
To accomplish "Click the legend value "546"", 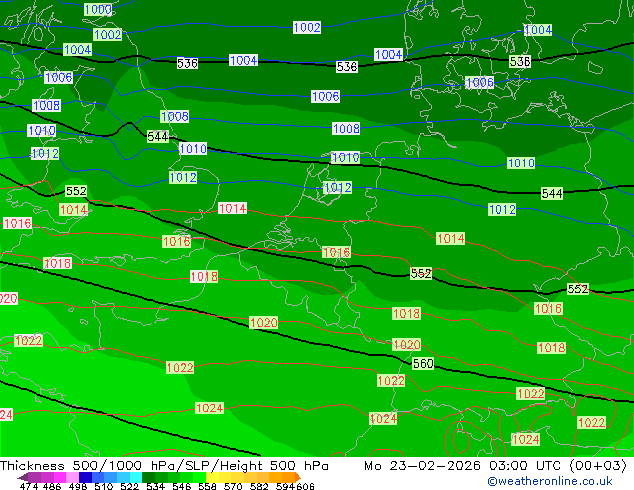I will [181, 486].
